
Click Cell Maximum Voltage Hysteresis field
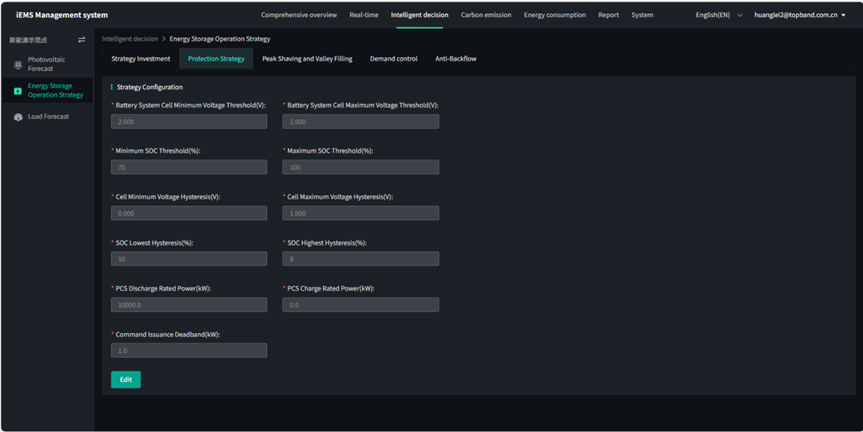(361, 213)
